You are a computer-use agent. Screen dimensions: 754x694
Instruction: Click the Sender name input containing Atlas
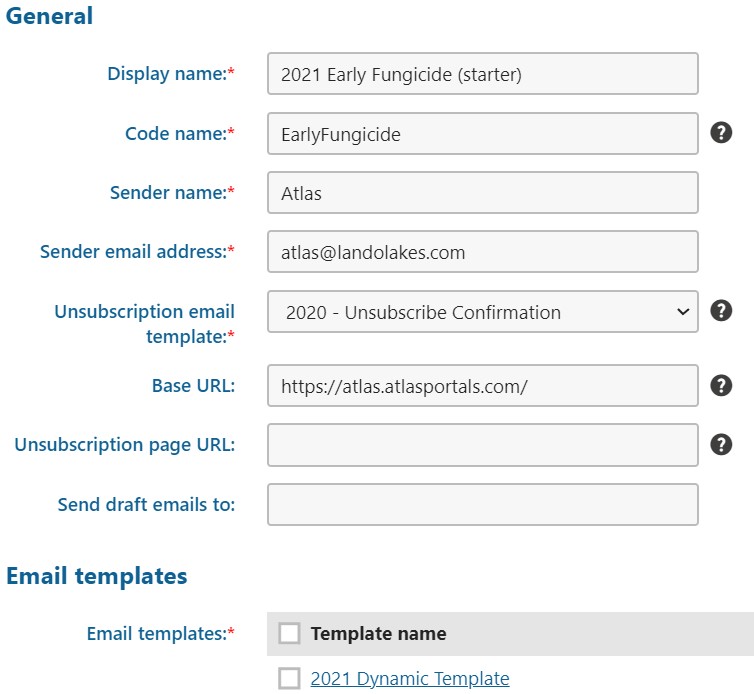[x=482, y=193]
